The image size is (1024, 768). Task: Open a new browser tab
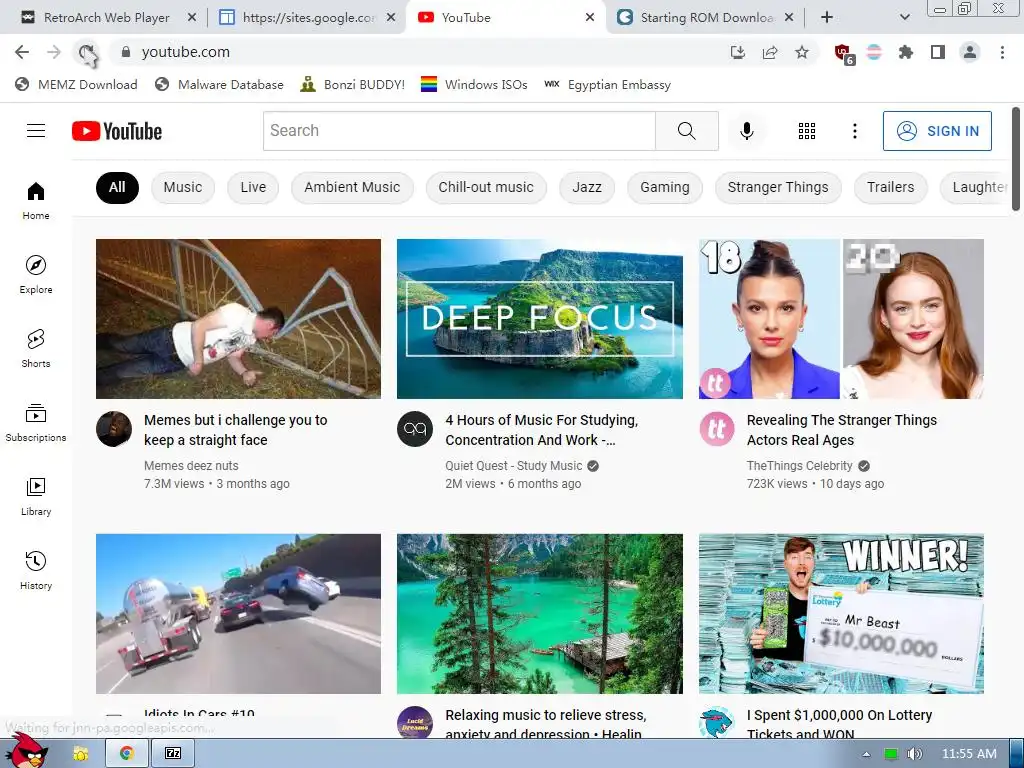pyautogui.click(x=826, y=18)
